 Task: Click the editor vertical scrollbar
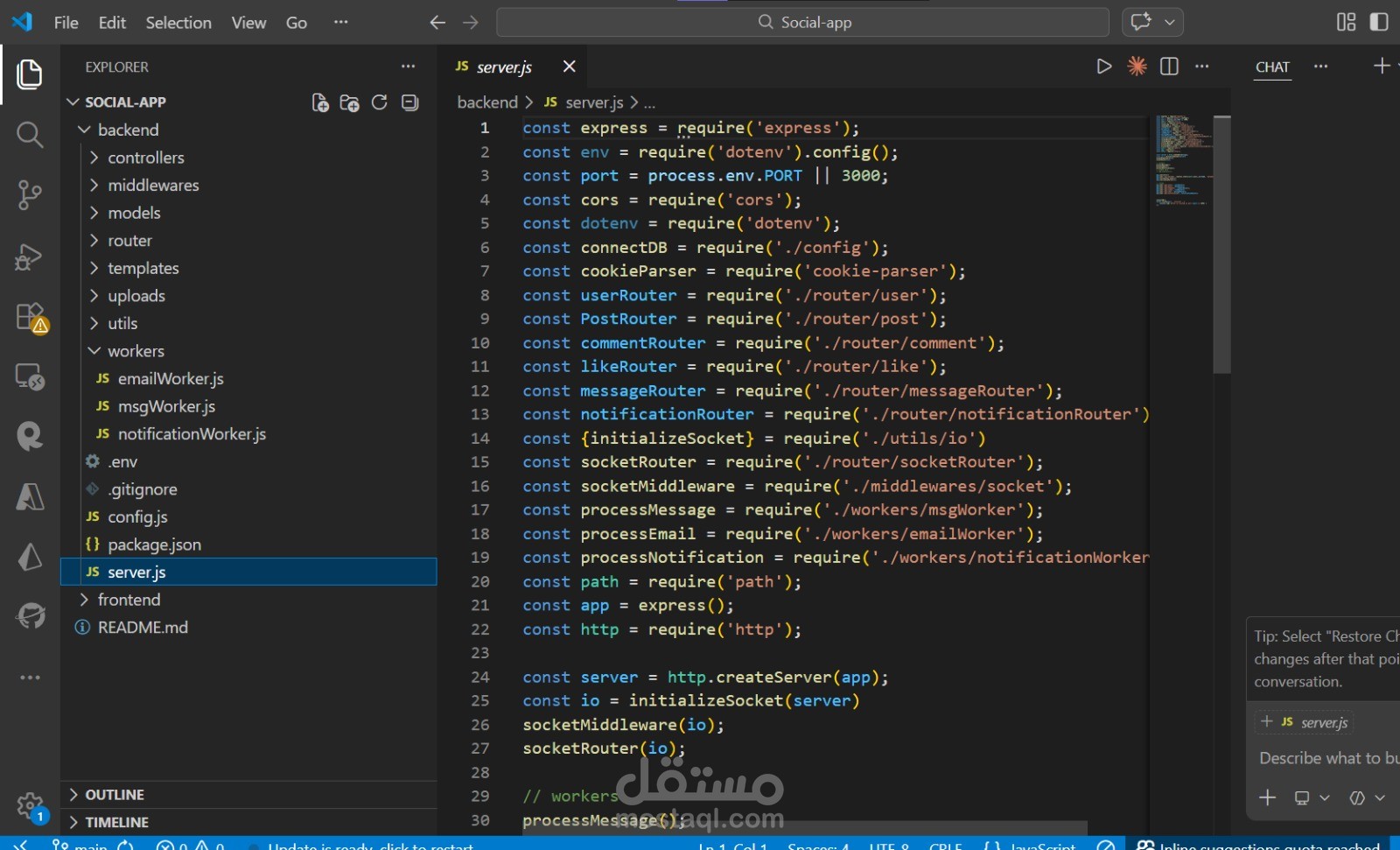pyautogui.click(x=1221, y=245)
